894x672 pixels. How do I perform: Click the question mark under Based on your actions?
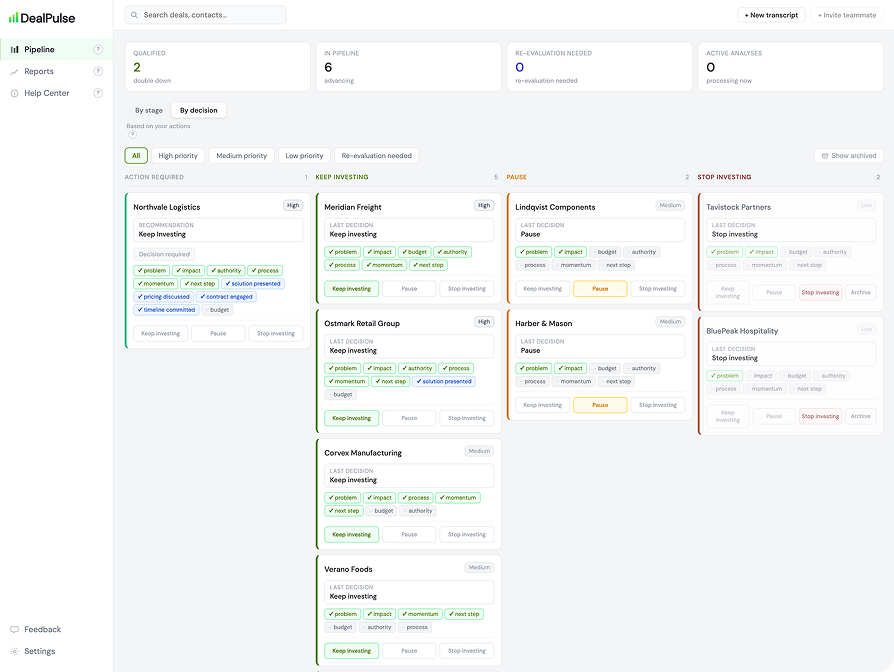[132, 135]
